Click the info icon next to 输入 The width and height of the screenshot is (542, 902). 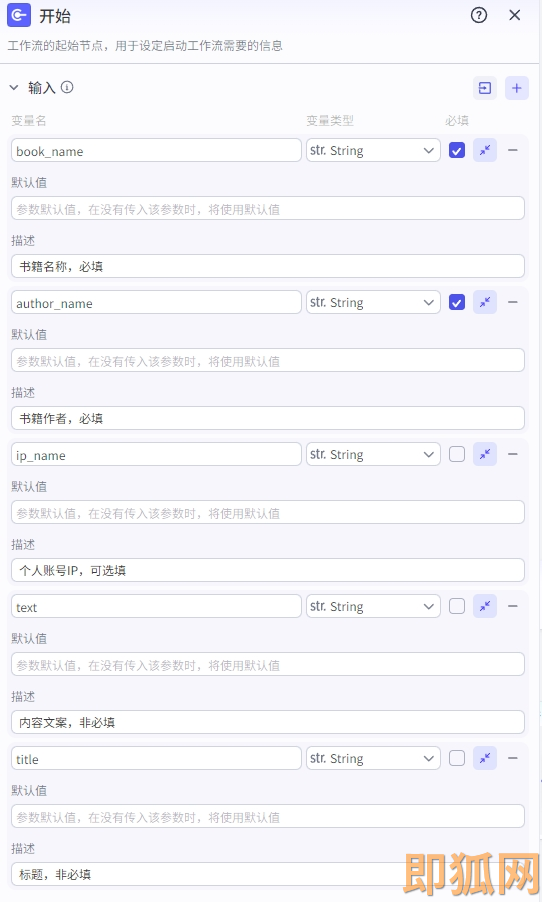click(x=67, y=87)
